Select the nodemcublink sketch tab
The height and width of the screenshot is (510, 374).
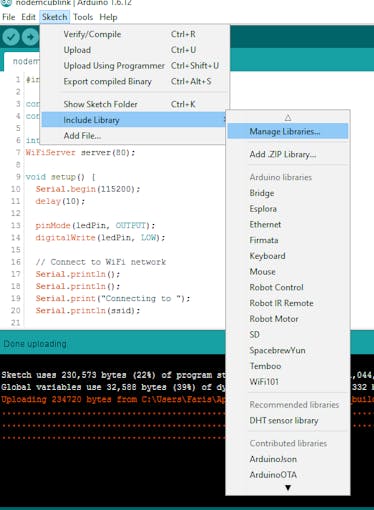22,61
